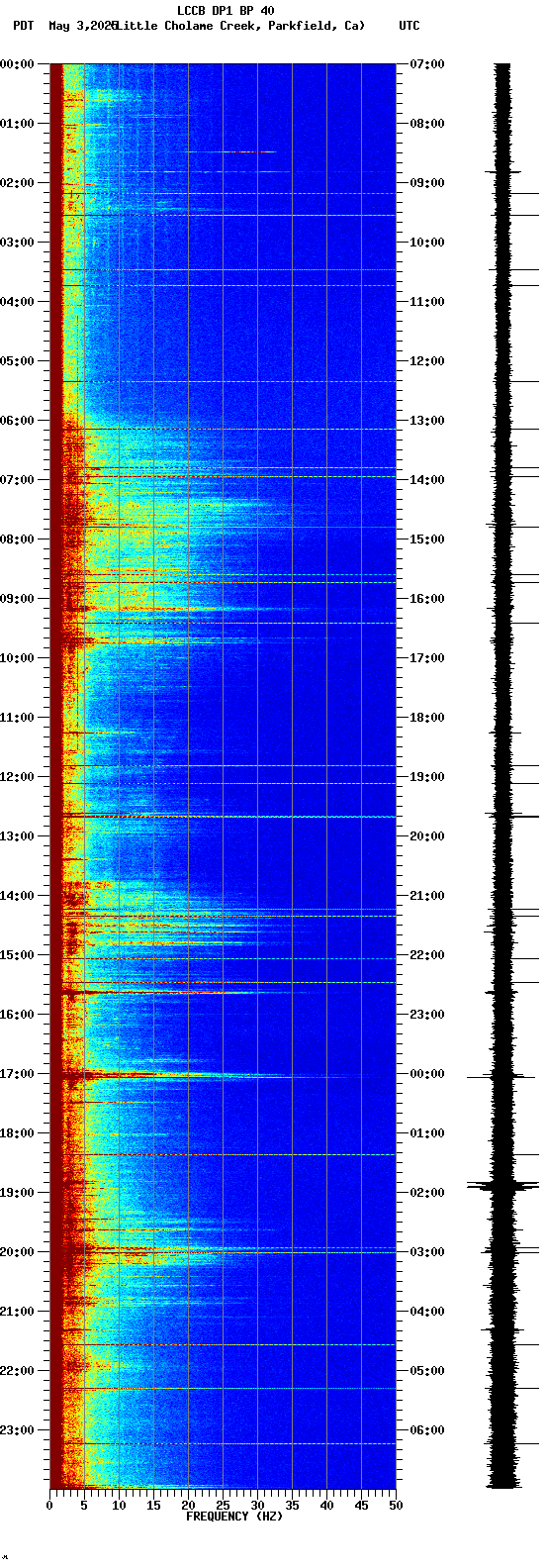Click the "20" Hz frequency tick label
Screen dimensions: 546x1568
point(188,1506)
